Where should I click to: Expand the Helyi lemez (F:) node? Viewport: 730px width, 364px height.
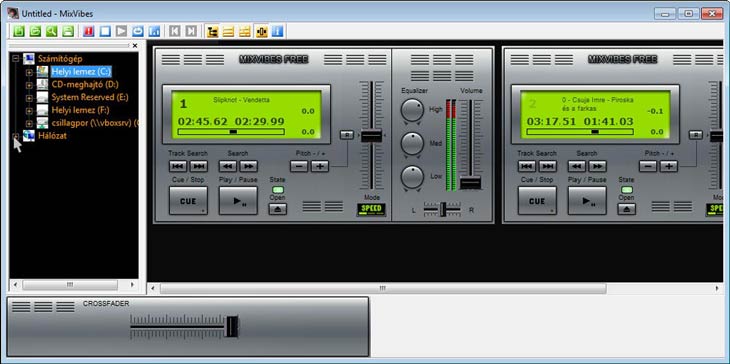coord(29,111)
